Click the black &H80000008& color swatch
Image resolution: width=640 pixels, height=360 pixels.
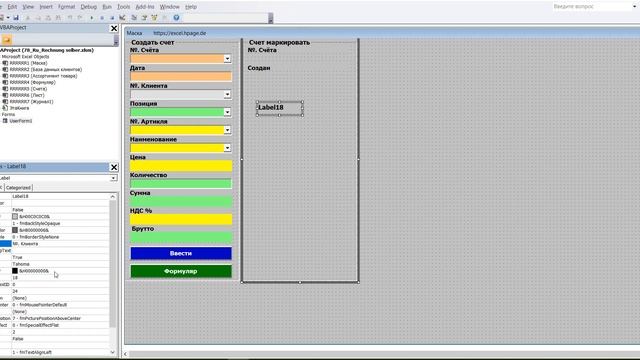(x=15, y=271)
